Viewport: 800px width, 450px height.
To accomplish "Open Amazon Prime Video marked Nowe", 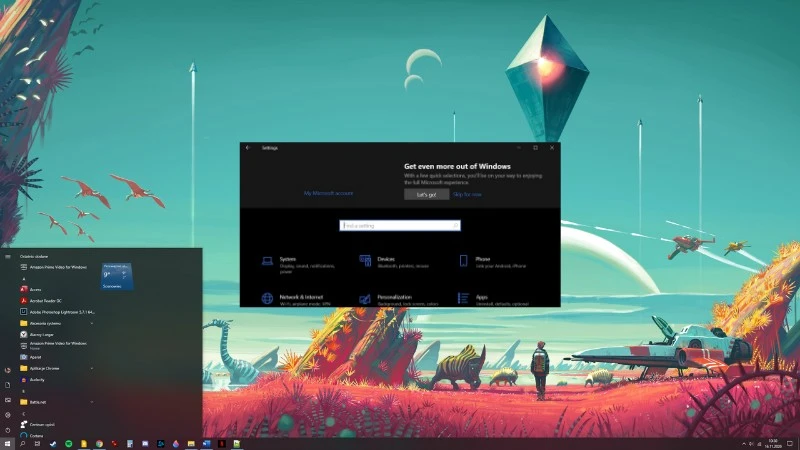I will [56, 345].
